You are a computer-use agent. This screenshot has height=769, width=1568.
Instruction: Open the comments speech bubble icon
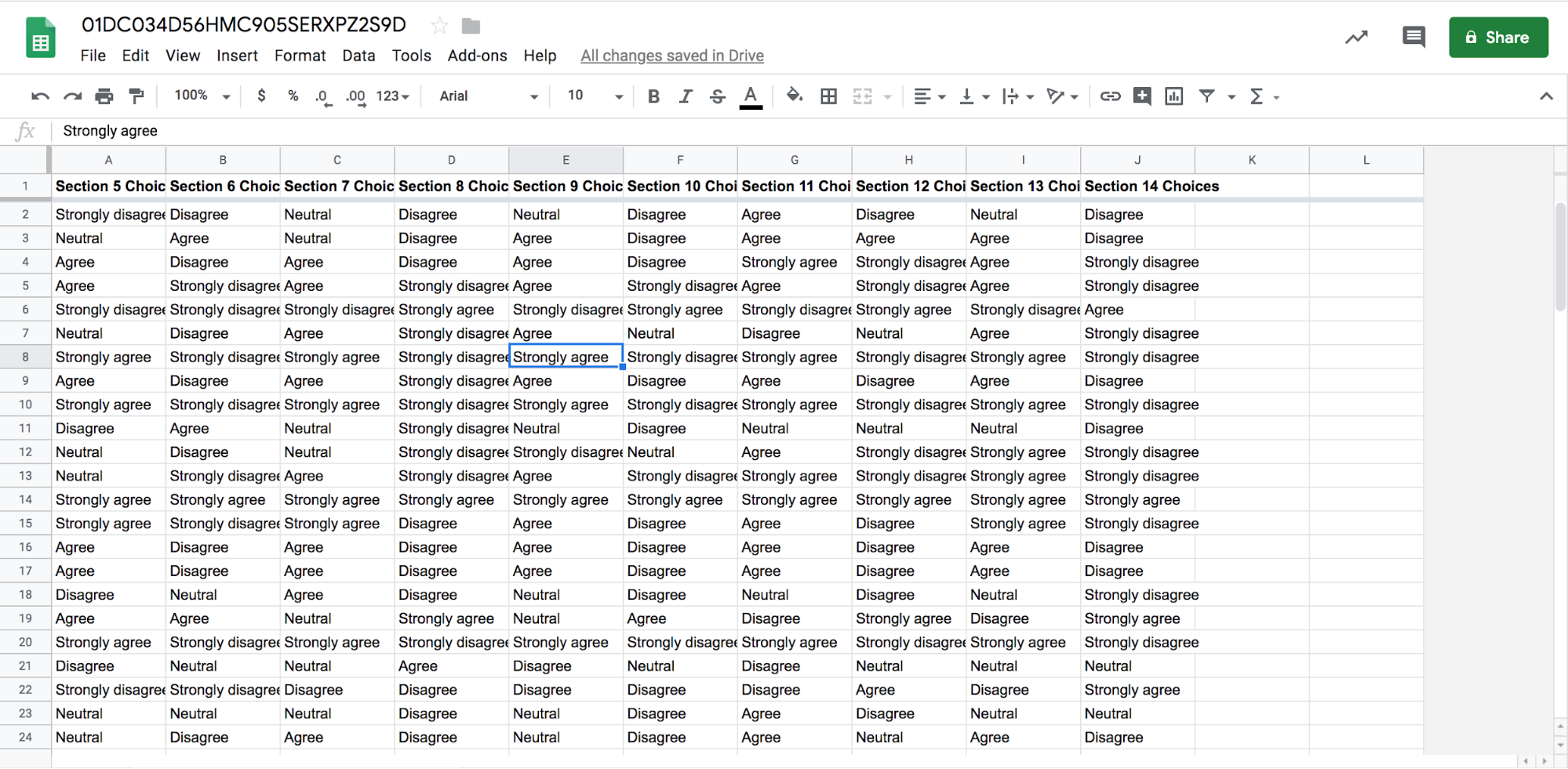click(x=1413, y=37)
